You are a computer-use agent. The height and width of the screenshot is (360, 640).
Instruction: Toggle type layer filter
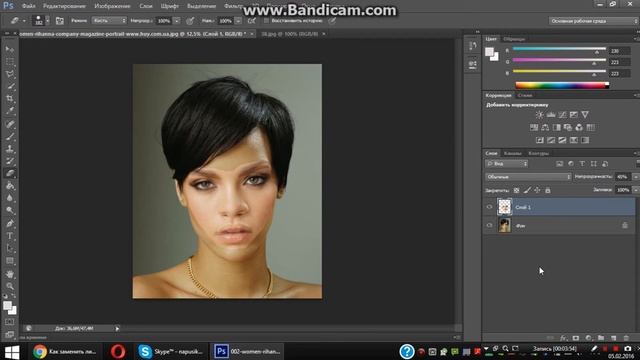pos(582,164)
